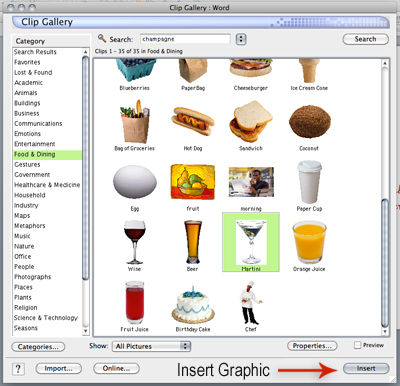The image size is (400, 386).
Task: Open the search history stepper dropdown
Action: pyautogui.click(x=241, y=39)
